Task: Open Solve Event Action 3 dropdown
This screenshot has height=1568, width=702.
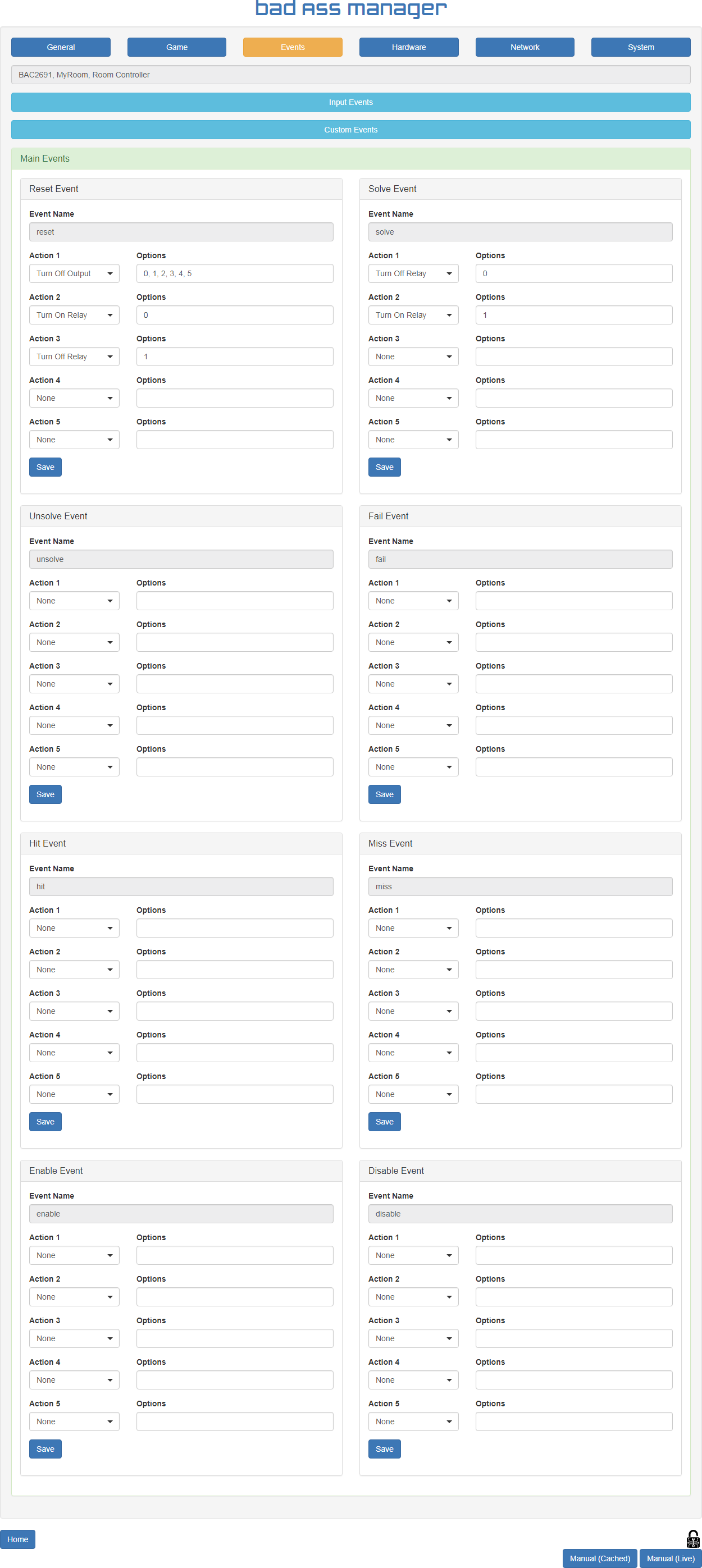Action: (413, 356)
